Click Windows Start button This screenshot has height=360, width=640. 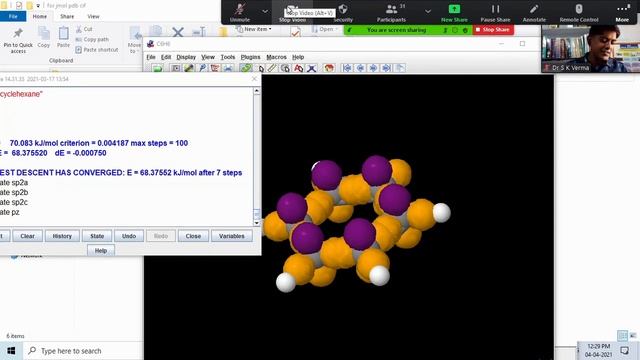click(11, 351)
